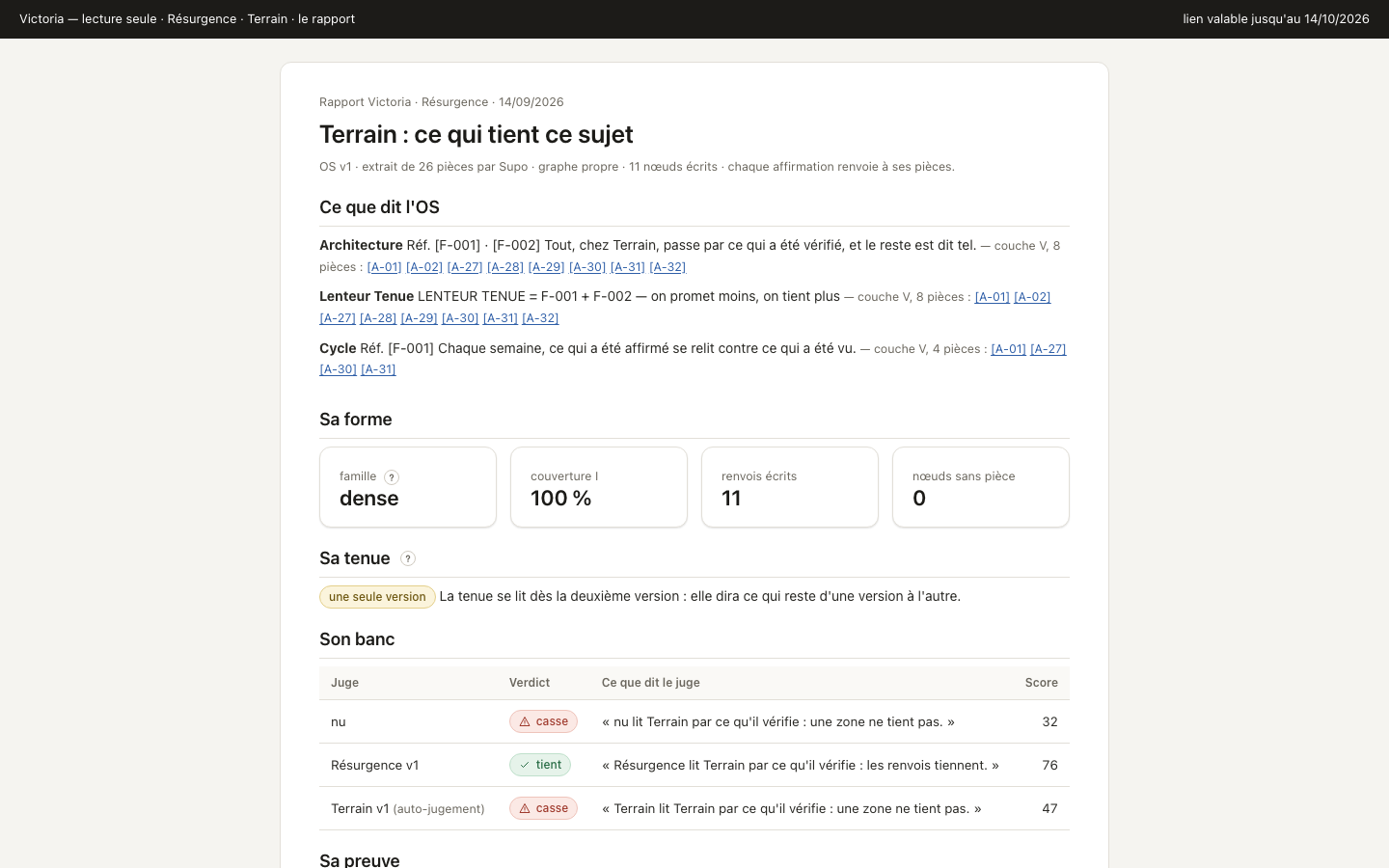This screenshot has width=1389, height=868.
Task: Follow link A-32 in the Lenteur Tenue paragraph
Action: (x=540, y=318)
